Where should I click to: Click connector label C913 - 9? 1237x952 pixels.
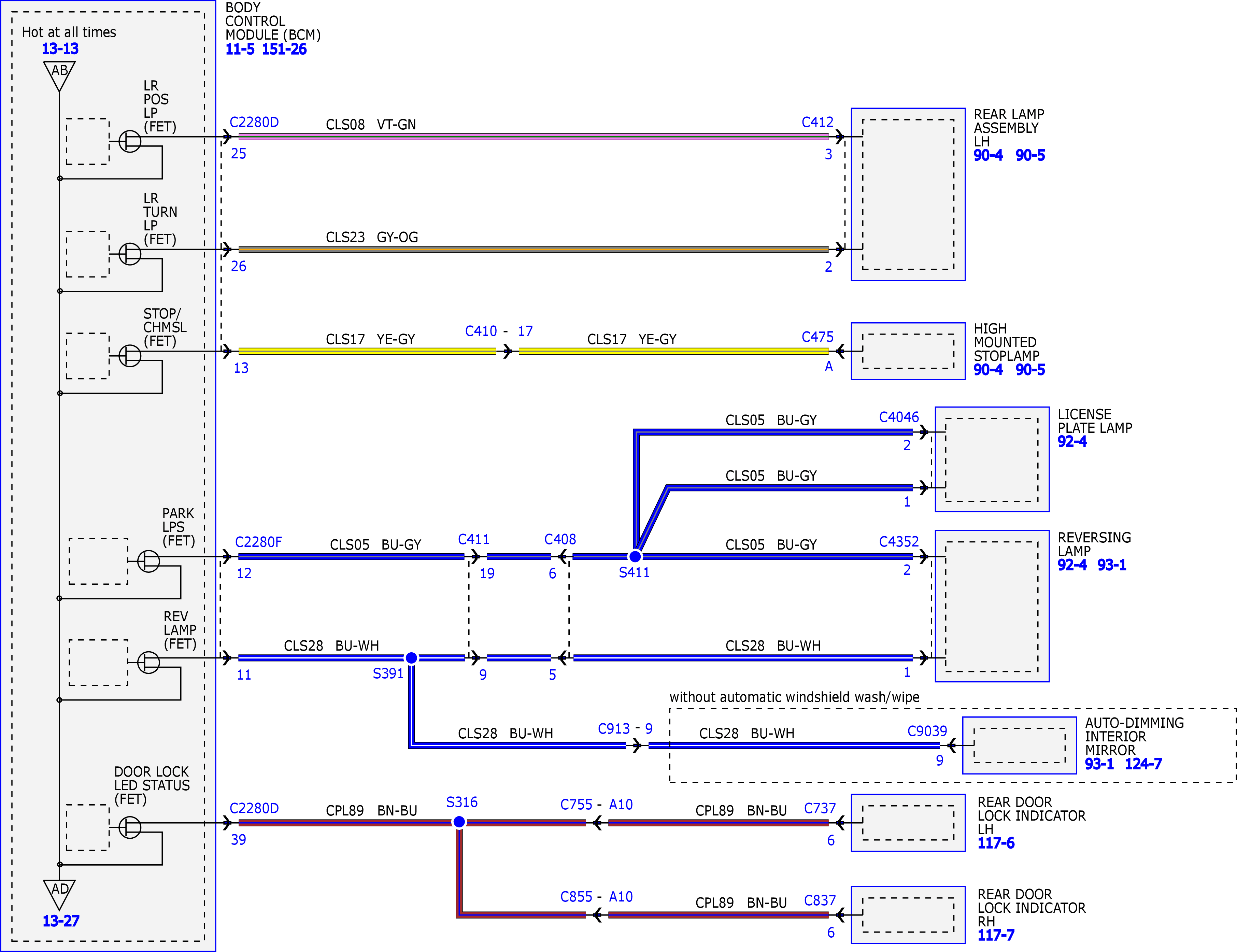click(x=625, y=729)
